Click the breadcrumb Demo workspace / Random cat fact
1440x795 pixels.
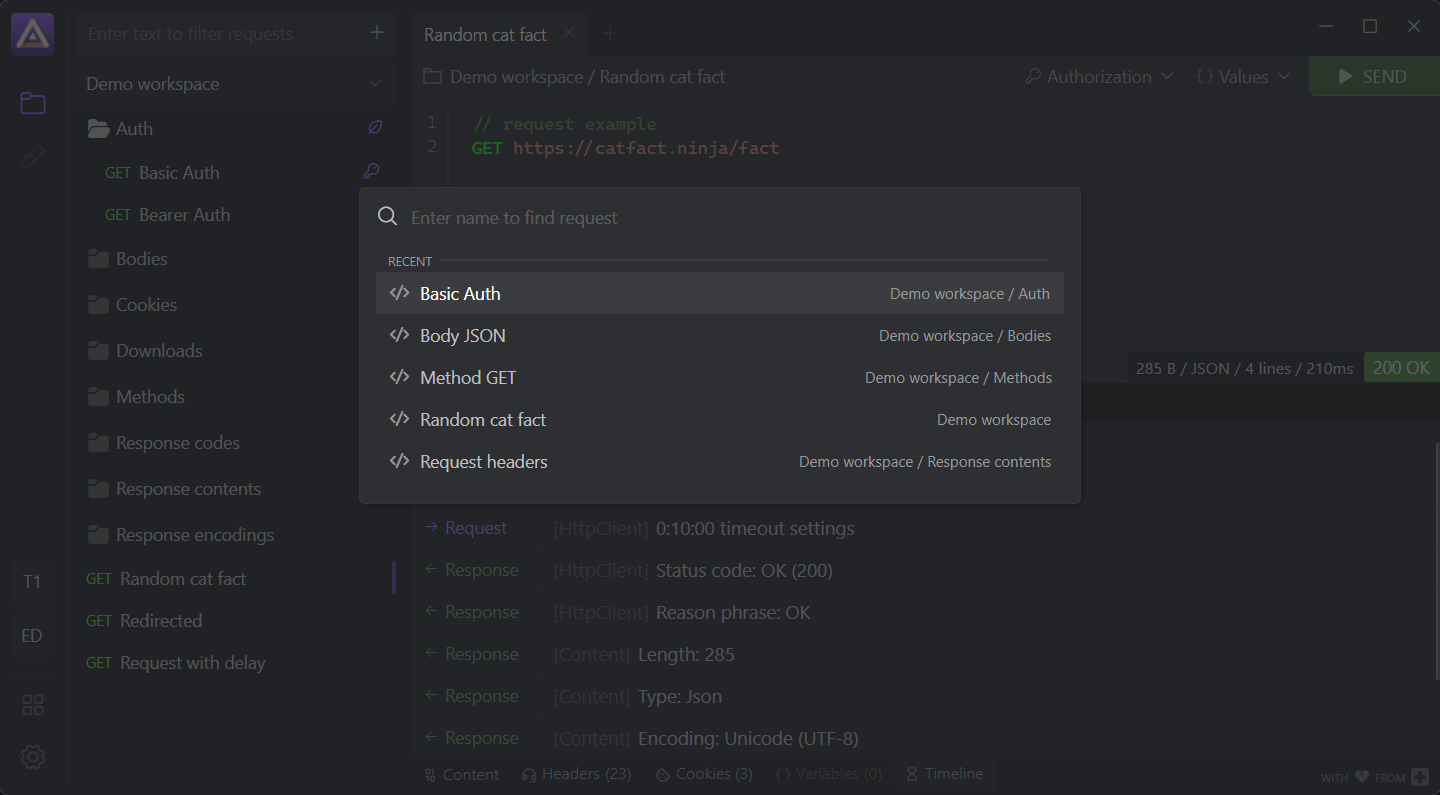coord(588,76)
